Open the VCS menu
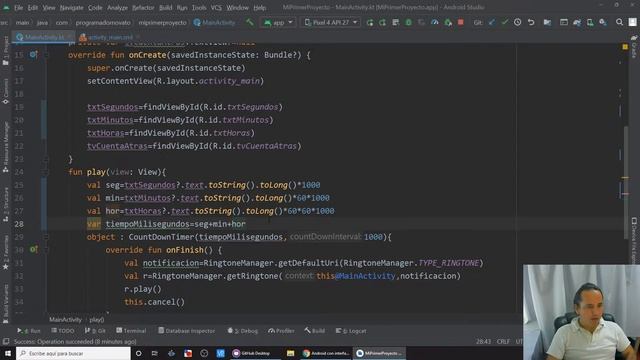The width and height of the screenshot is (640, 360). point(216,7)
